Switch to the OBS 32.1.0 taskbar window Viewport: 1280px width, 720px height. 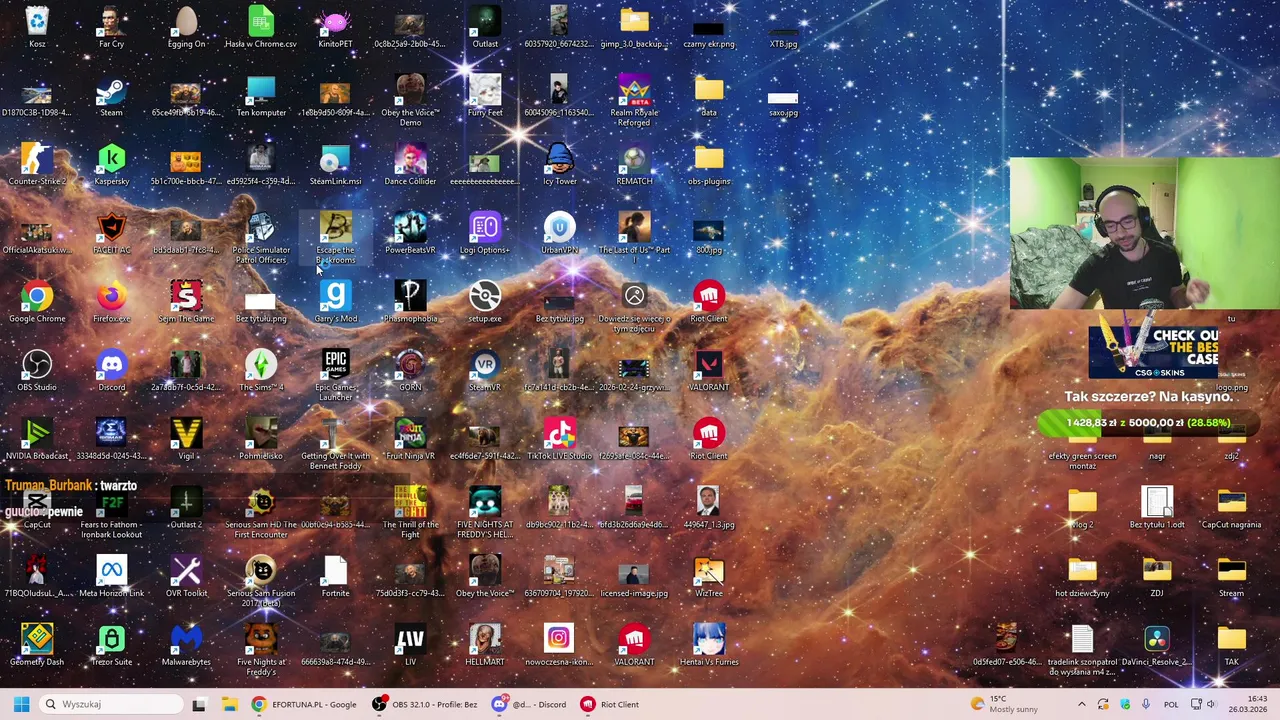[x=425, y=704]
